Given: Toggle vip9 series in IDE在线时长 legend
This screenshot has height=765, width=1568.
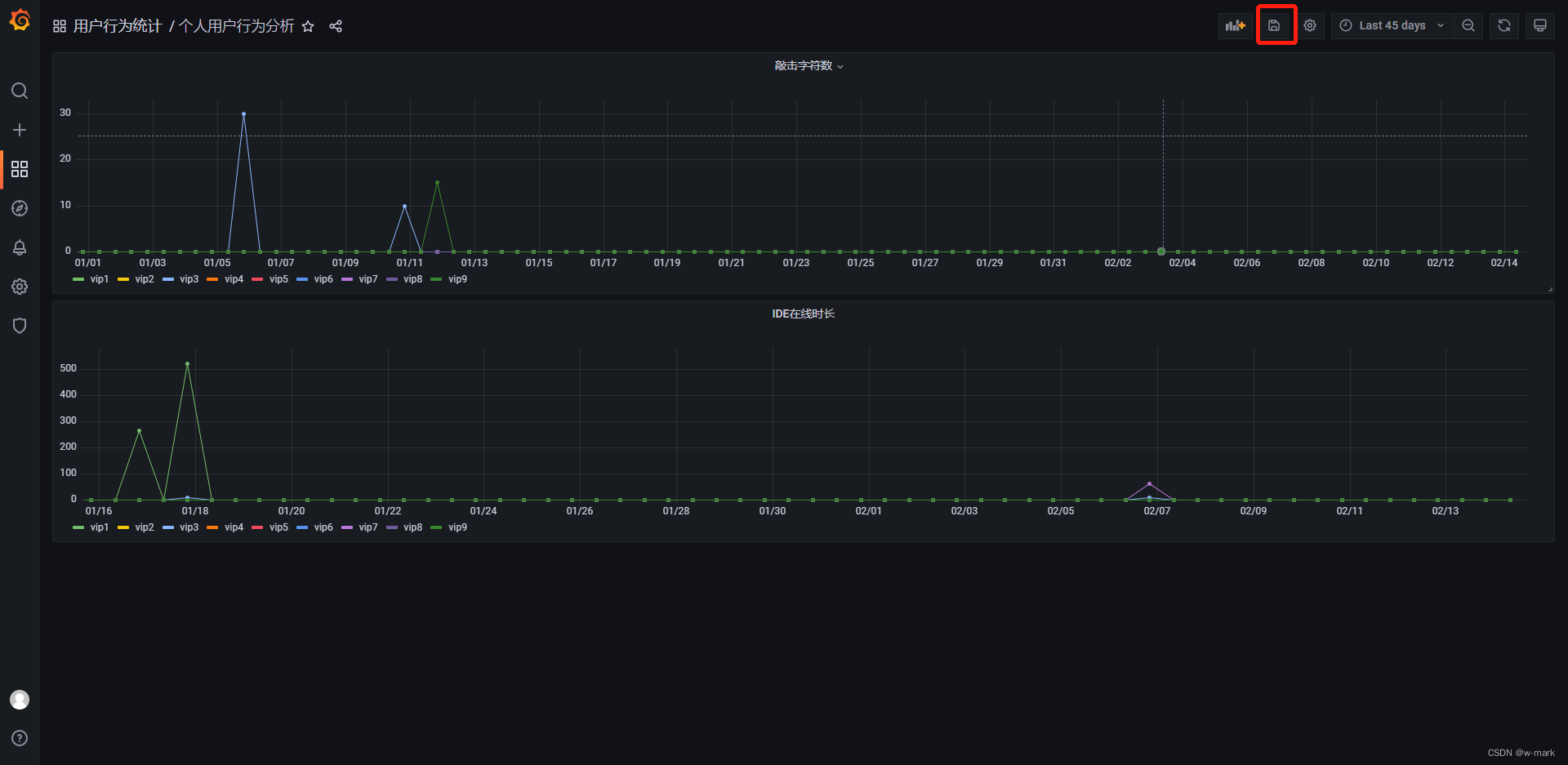Looking at the screenshot, I should pyautogui.click(x=457, y=527).
